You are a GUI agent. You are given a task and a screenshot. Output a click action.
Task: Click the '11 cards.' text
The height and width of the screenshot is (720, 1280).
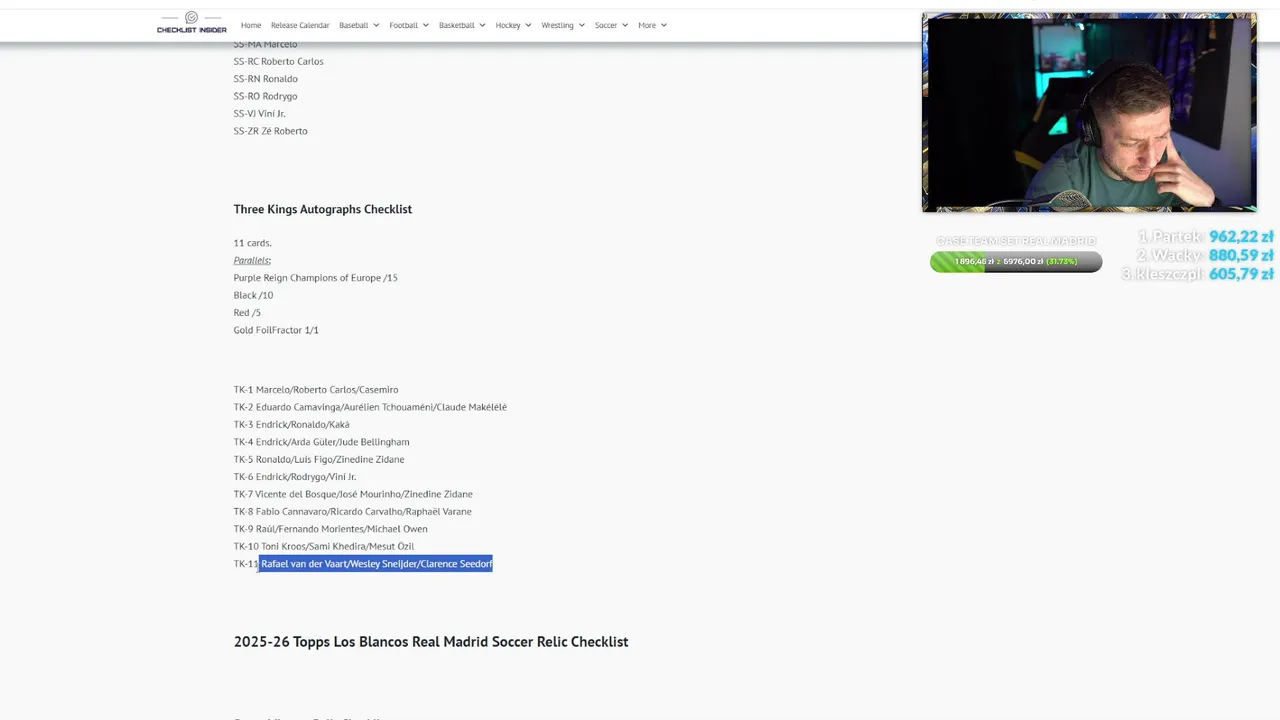point(253,243)
